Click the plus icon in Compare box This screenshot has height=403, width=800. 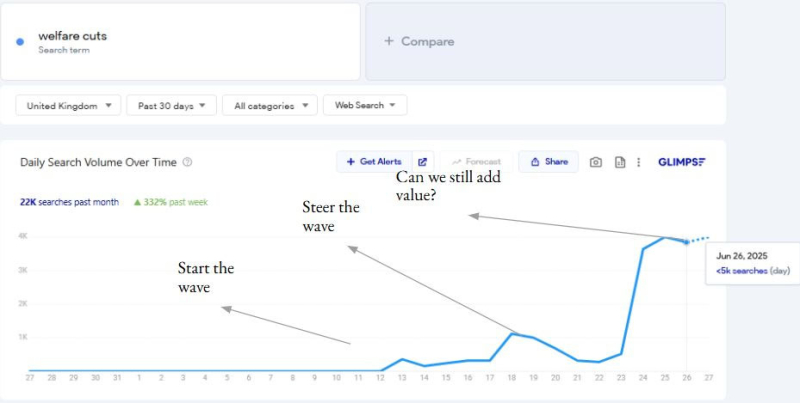click(389, 41)
